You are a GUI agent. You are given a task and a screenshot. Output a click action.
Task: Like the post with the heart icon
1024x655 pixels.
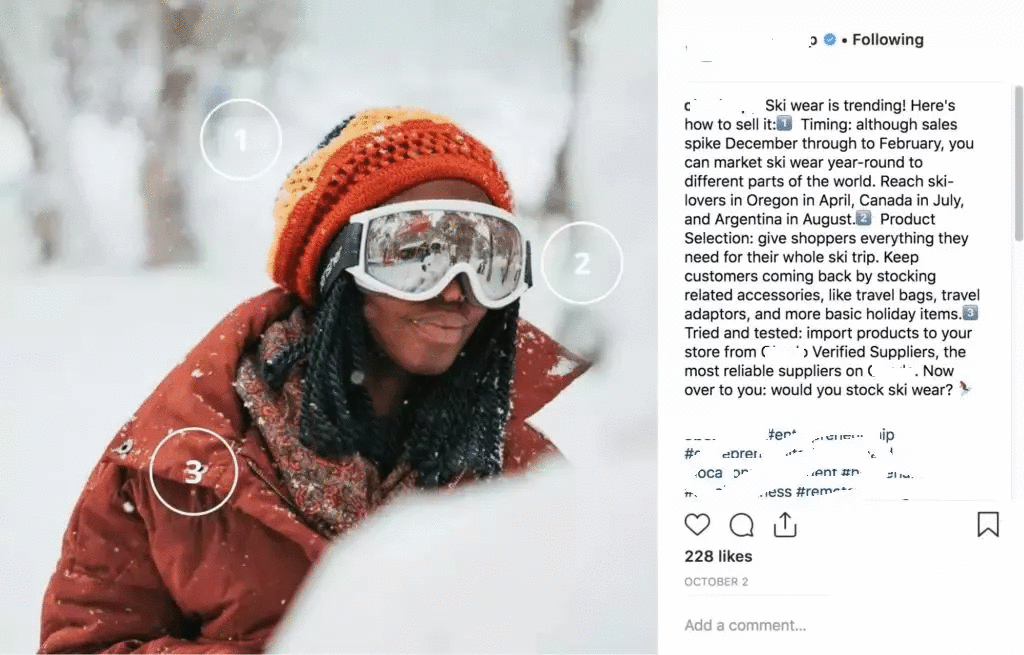click(697, 524)
